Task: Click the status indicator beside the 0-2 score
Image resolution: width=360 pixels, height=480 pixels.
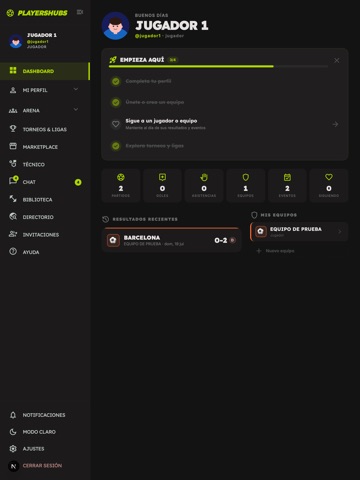Action: pos(233,240)
